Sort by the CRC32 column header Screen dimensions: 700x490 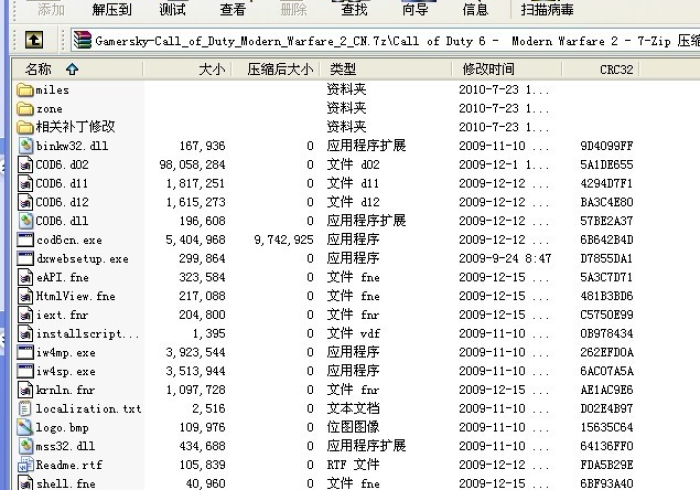tap(600, 69)
